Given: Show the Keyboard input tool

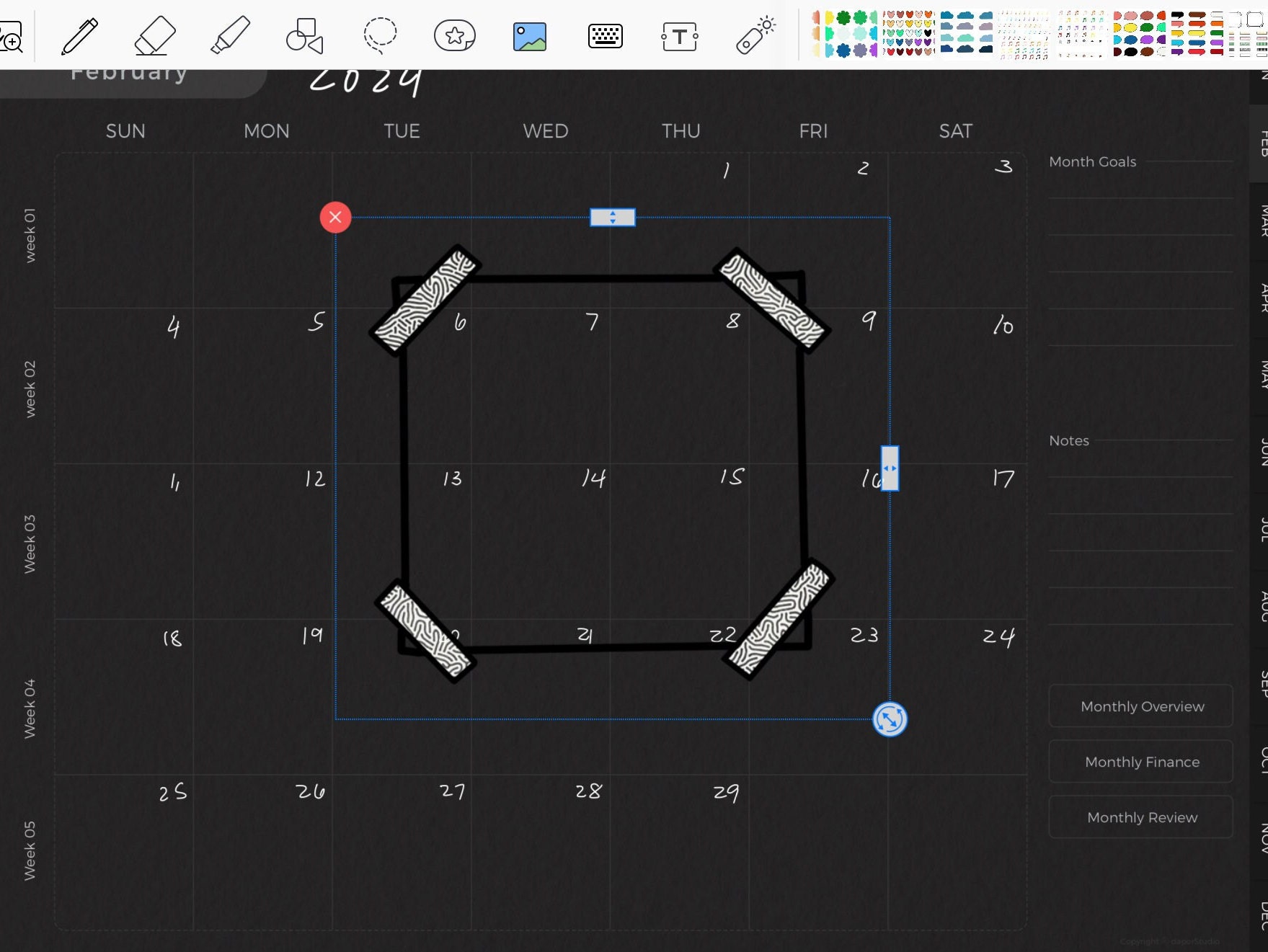Looking at the screenshot, I should coord(605,36).
